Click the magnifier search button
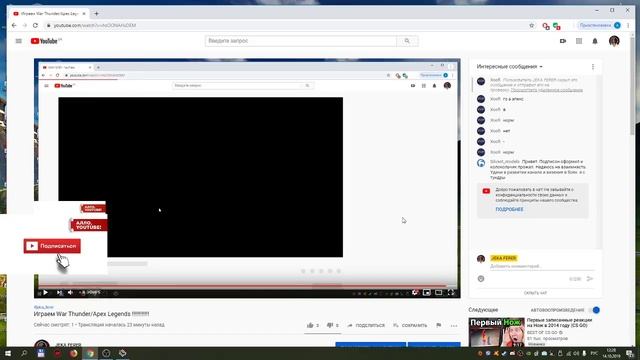Screen dimensions: 640x360 click(407, 41)
